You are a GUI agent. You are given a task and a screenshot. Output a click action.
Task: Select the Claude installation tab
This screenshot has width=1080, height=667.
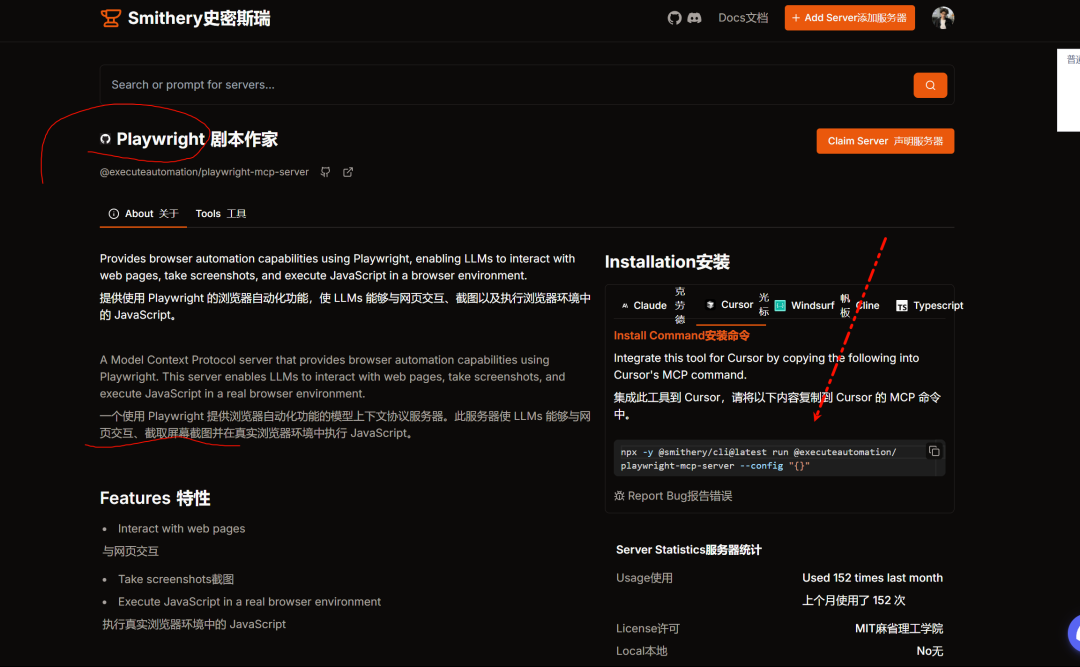(x=652, y=305)
